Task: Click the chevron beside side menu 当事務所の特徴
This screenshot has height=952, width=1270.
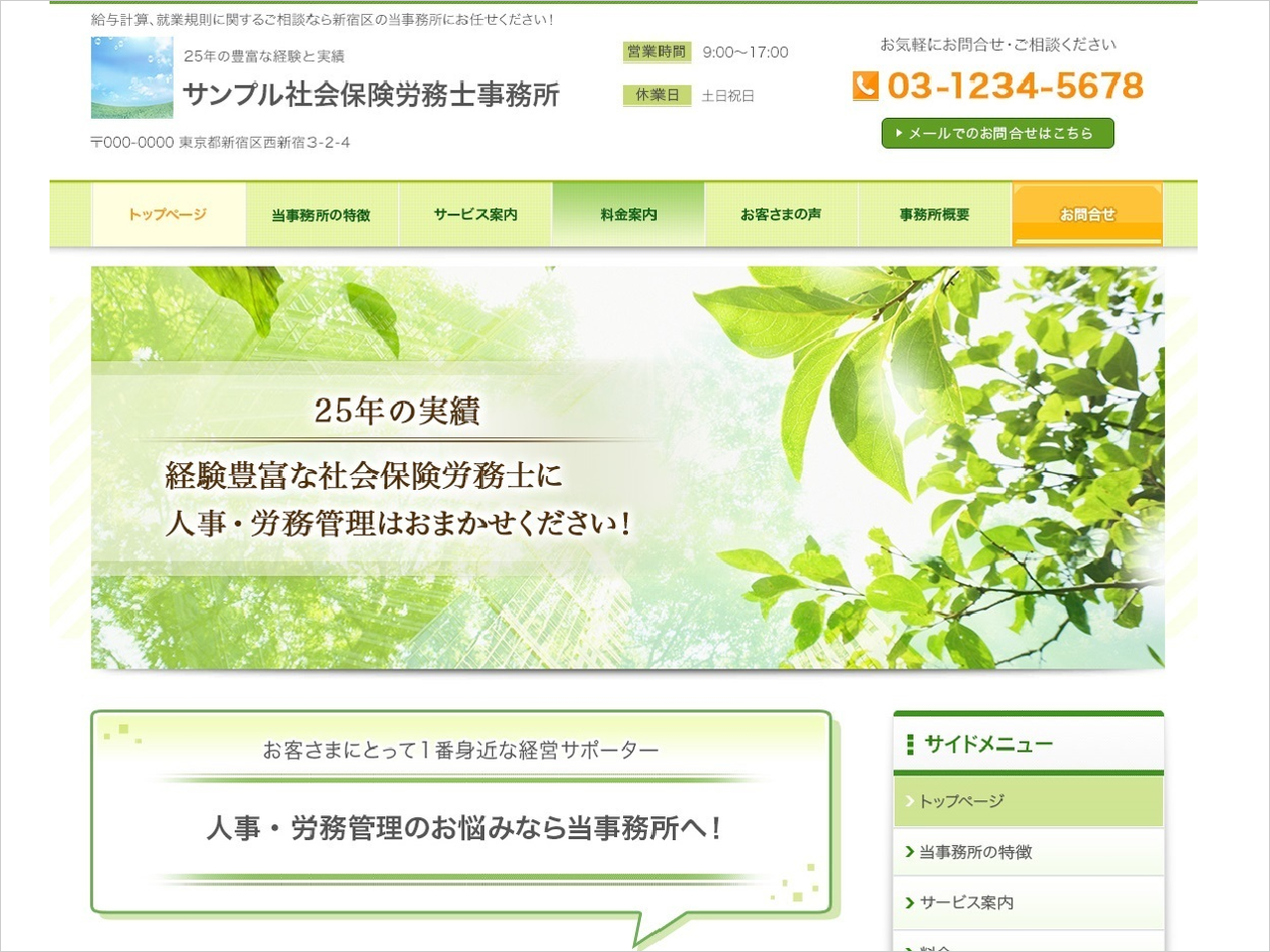Action: click(910, 852)
